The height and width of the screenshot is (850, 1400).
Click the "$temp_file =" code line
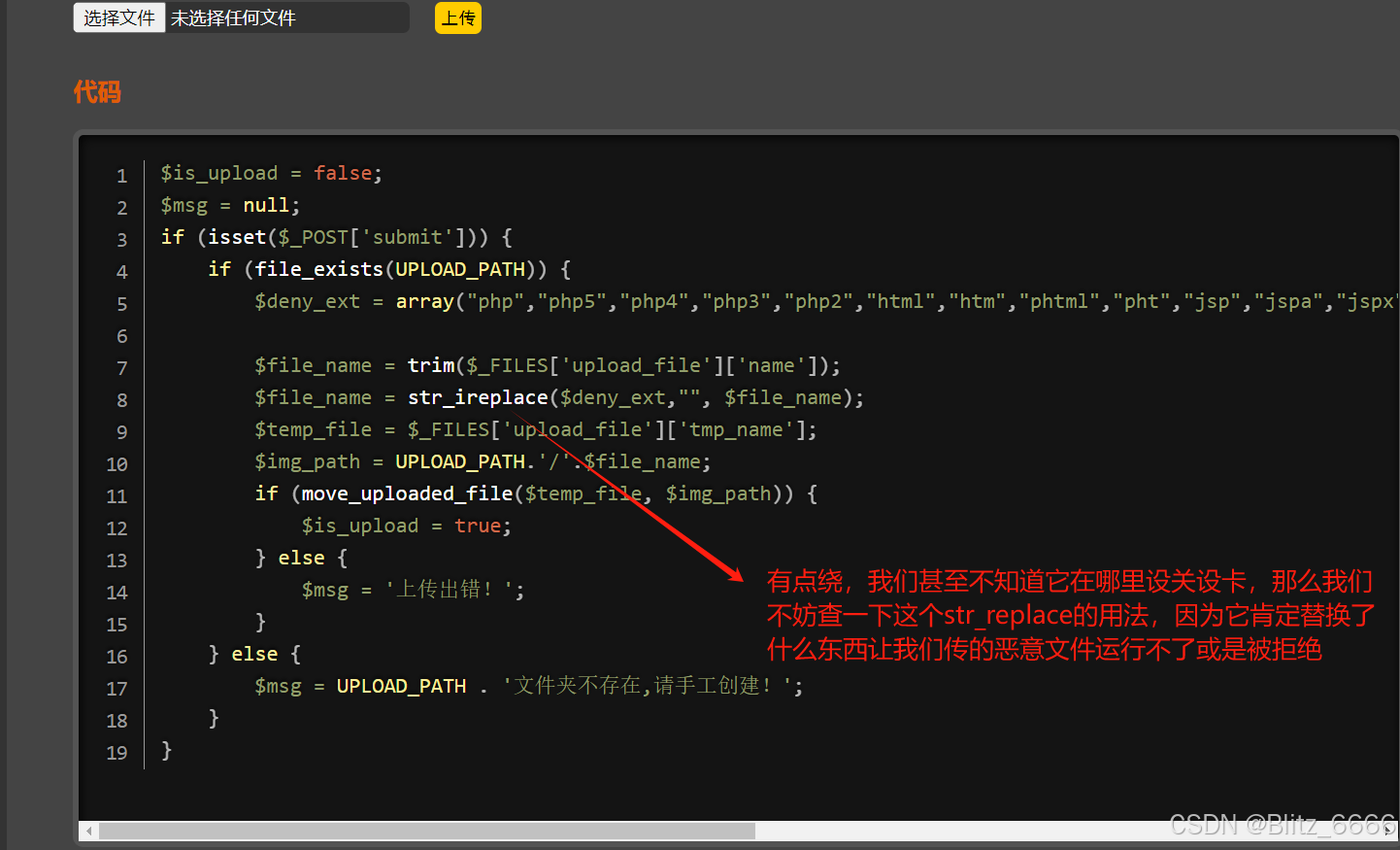[536, 429]
